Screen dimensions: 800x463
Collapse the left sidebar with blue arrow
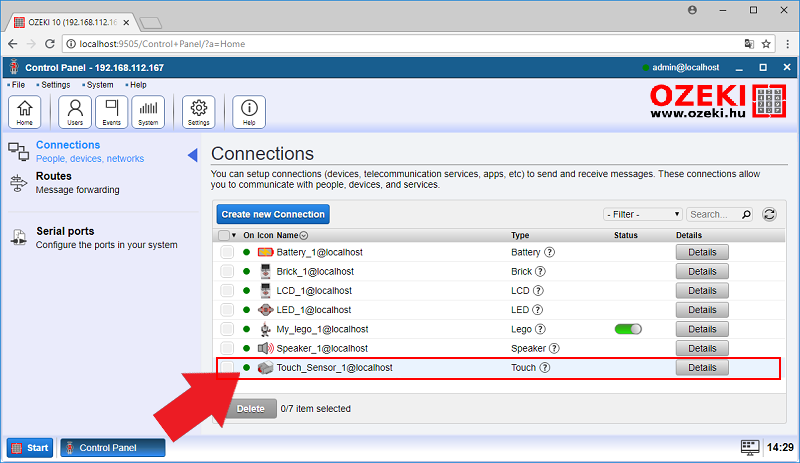point(192,154)
